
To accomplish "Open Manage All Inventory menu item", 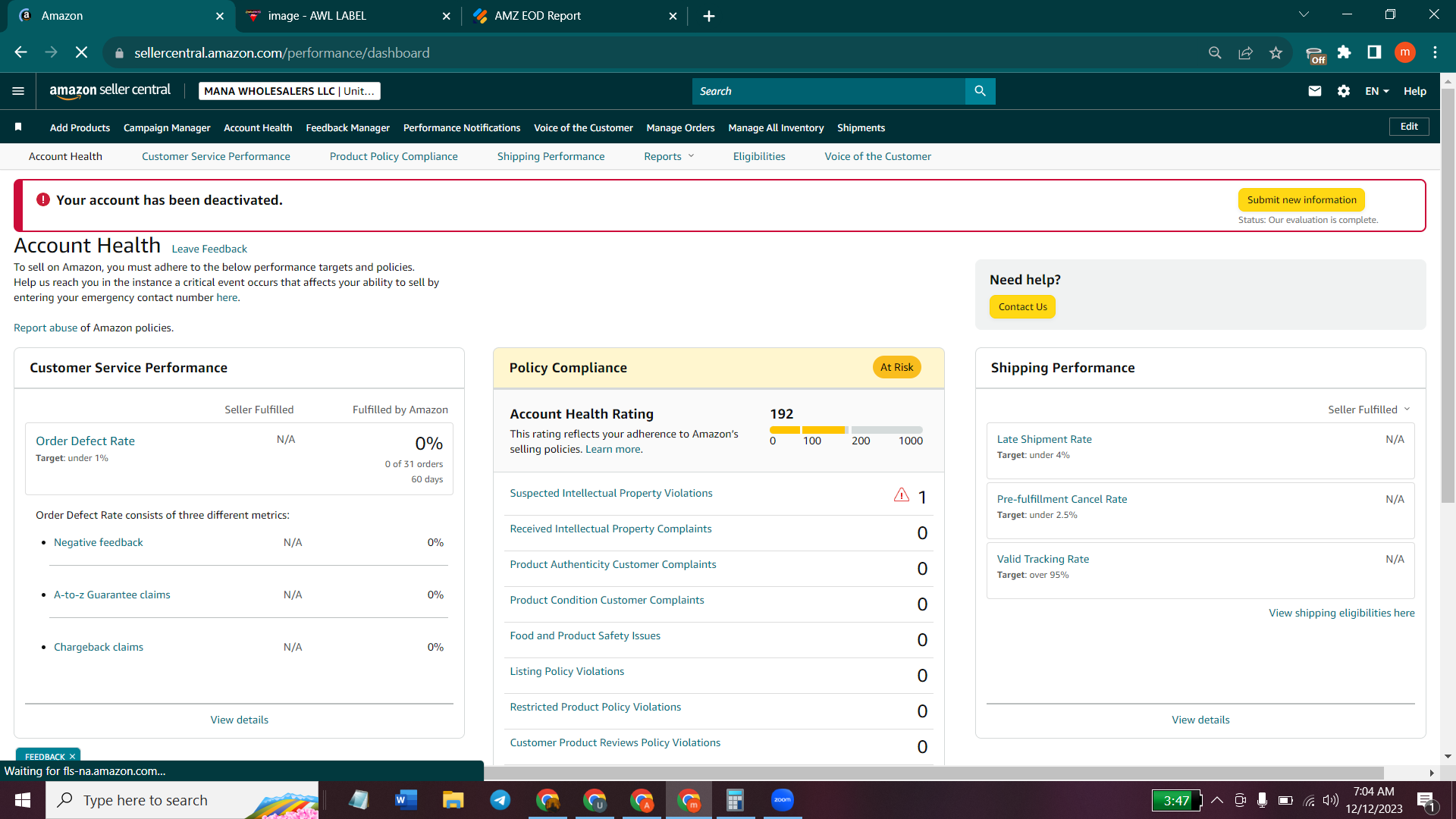I will [x=776, y=127].
